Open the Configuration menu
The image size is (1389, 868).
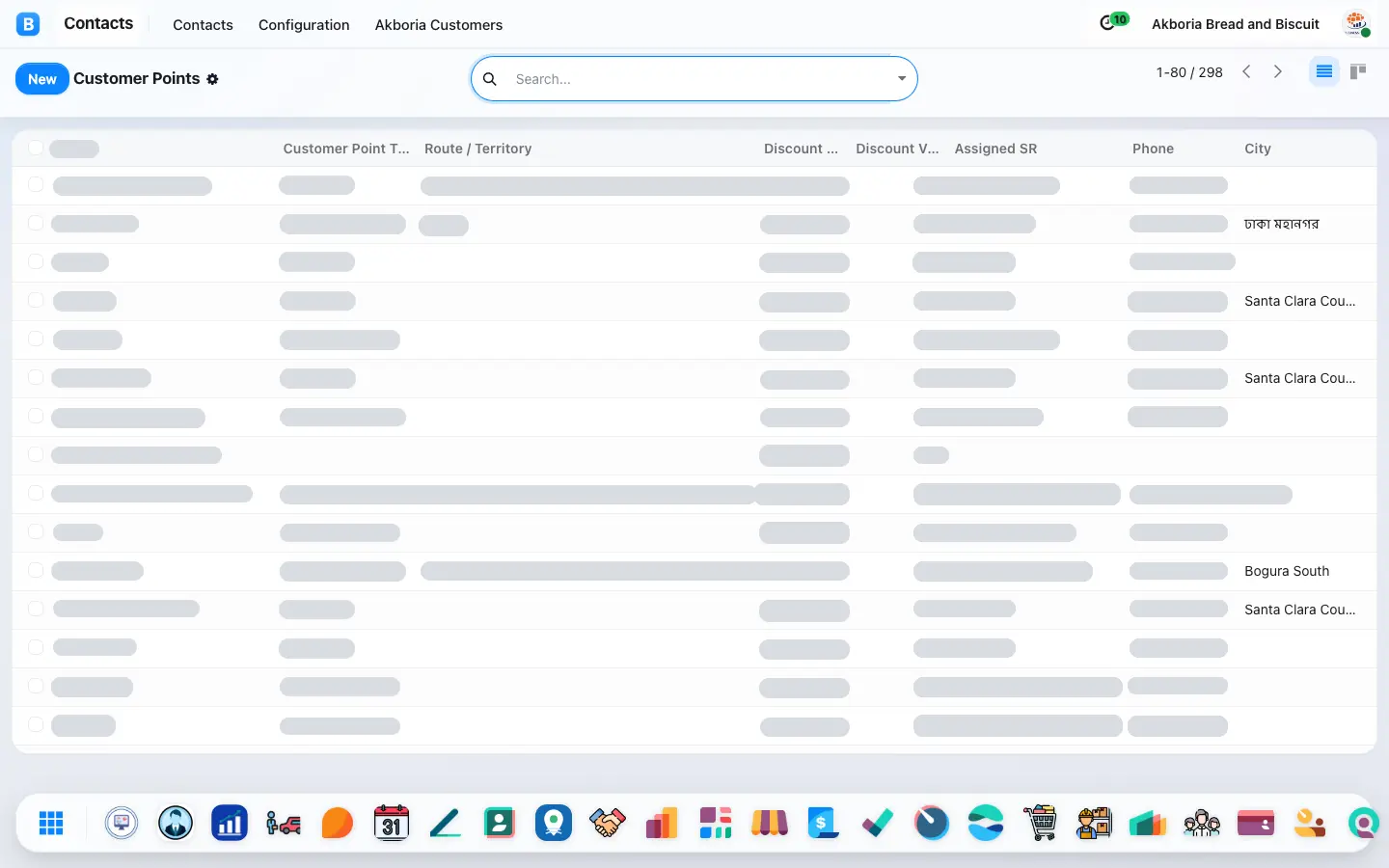[x=304, y=25]
